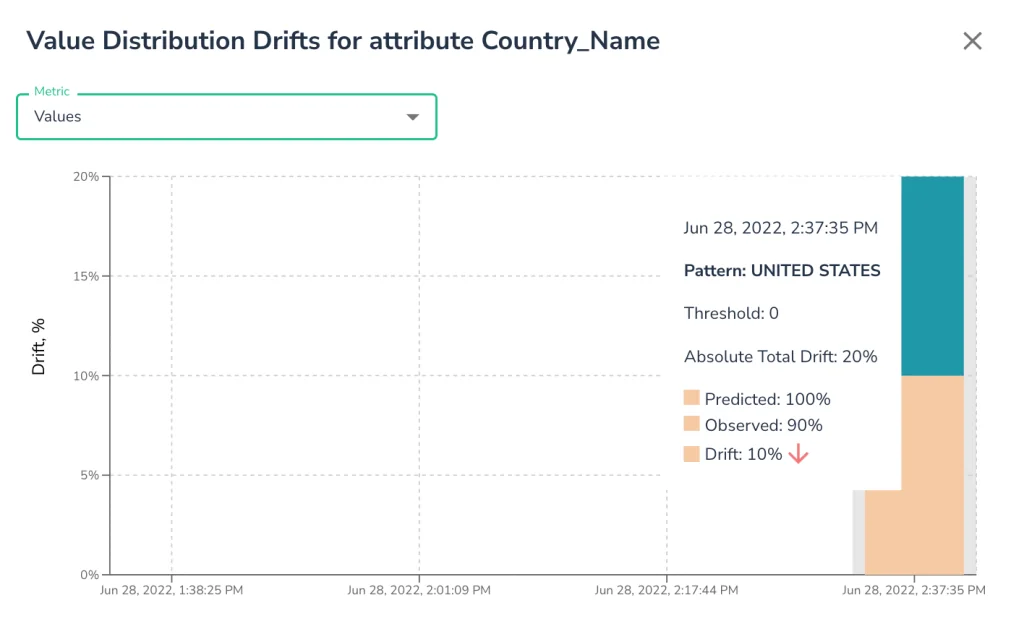This screenshot has height=629, width=1024.
Task: Click the Predicted legend color swatch
Action: pos(692,399)
